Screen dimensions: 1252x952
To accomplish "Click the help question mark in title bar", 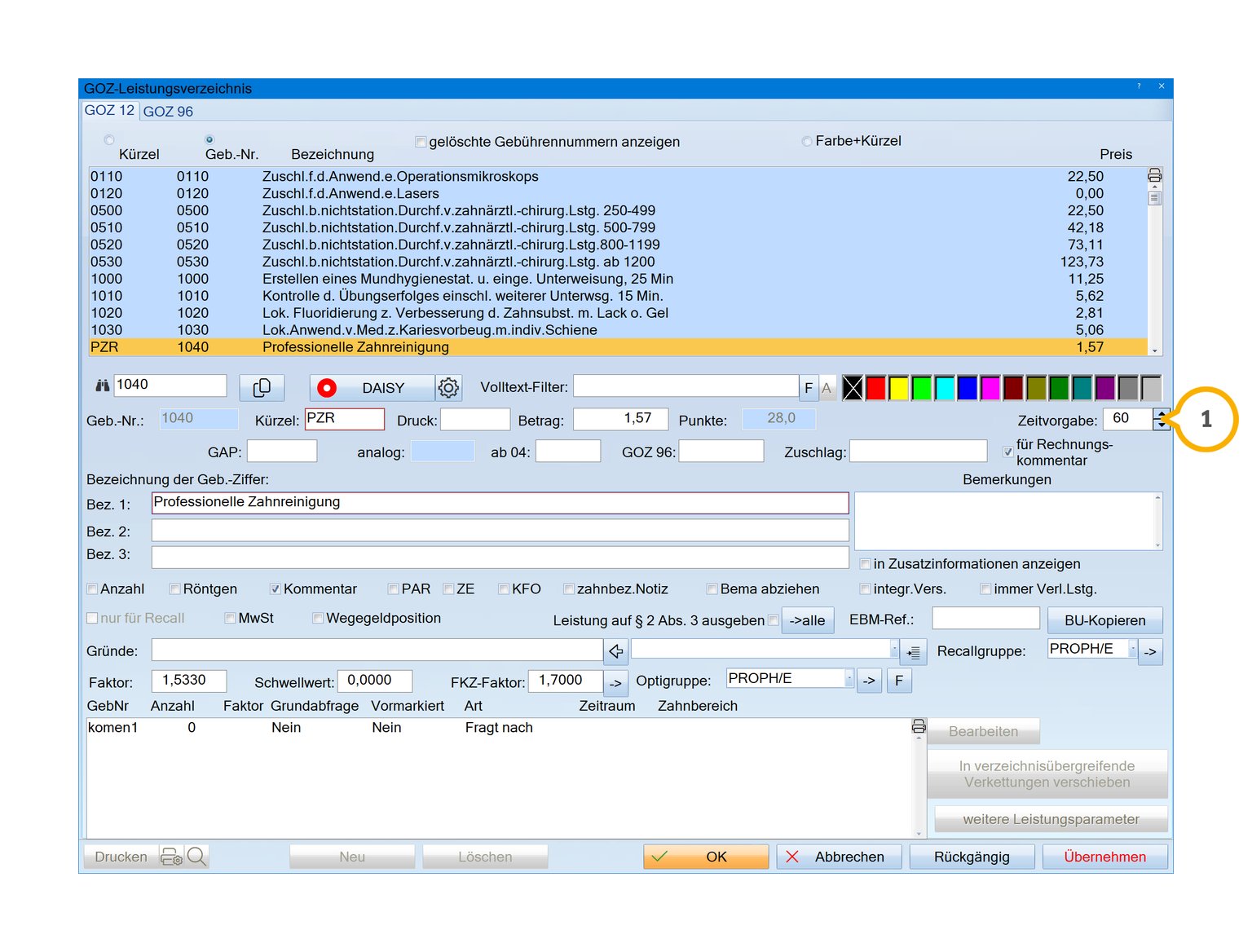I will click(x=1139, y=86).
